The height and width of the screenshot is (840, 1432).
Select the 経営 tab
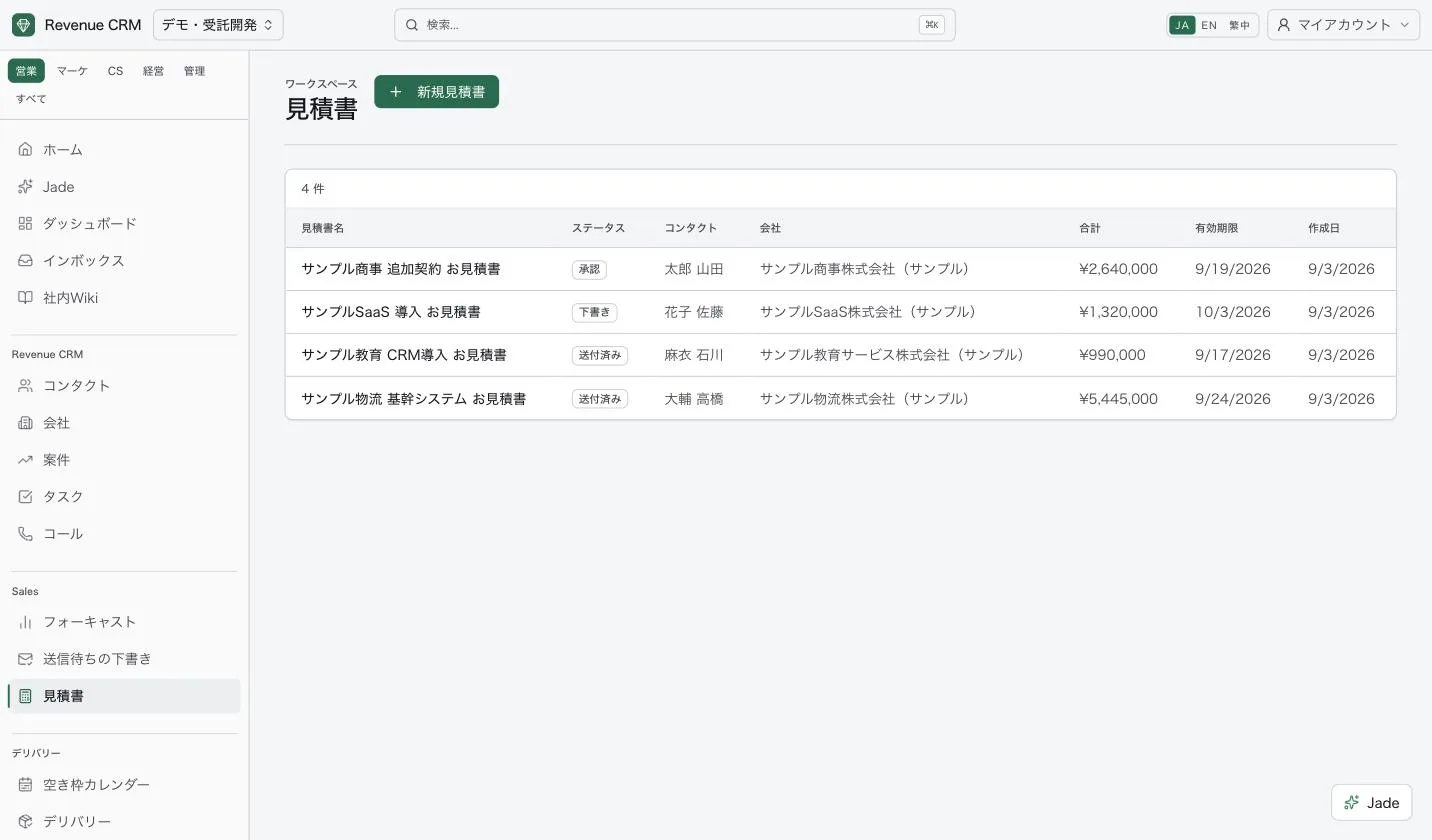coord(153,71)
